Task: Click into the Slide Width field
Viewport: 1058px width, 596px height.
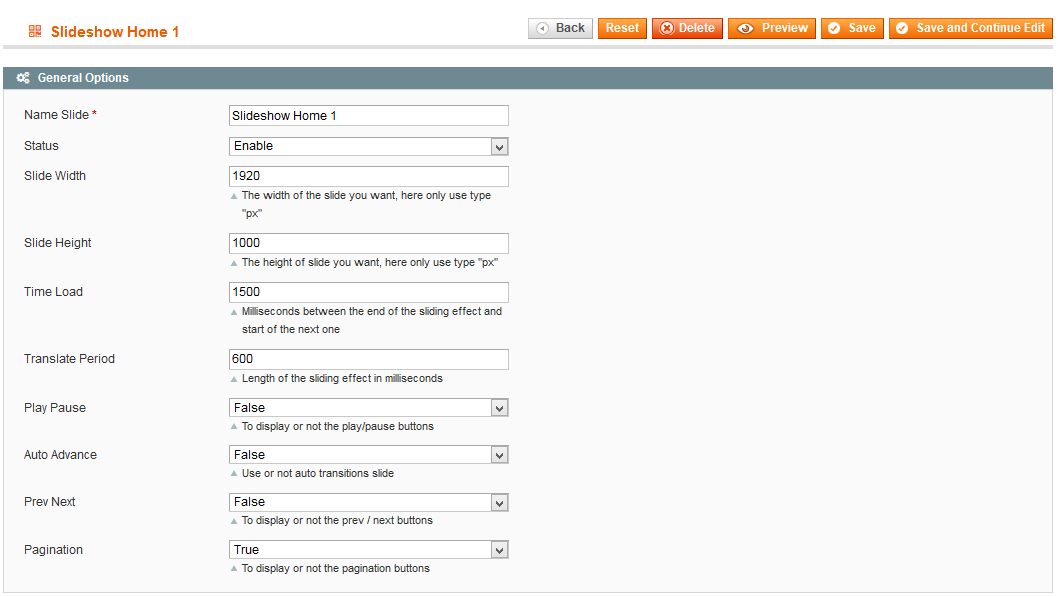Action: (x=368, y=176)
